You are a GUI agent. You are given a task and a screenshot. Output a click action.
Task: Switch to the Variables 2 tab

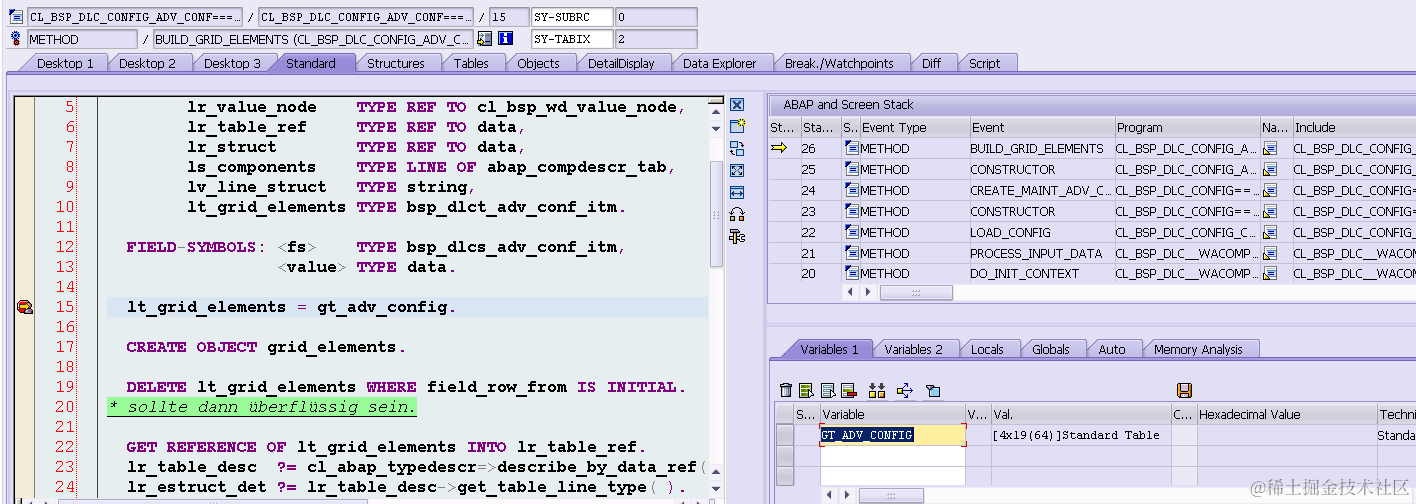click(x=914, y=349)
